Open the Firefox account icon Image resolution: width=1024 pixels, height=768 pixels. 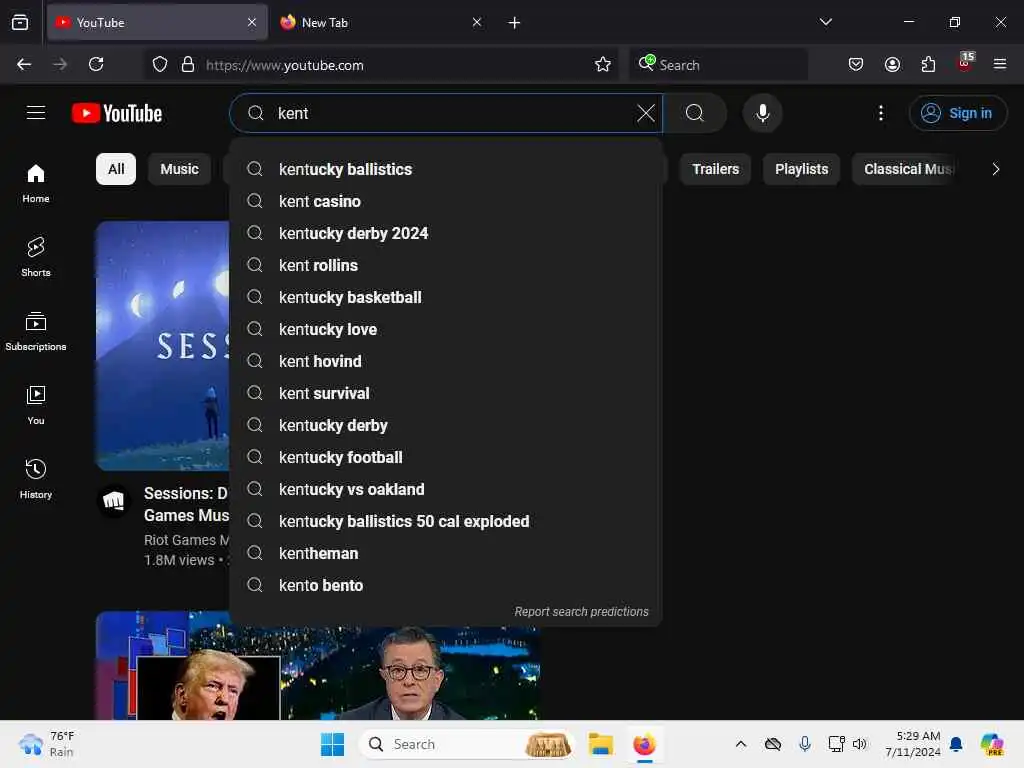(892, 64)
